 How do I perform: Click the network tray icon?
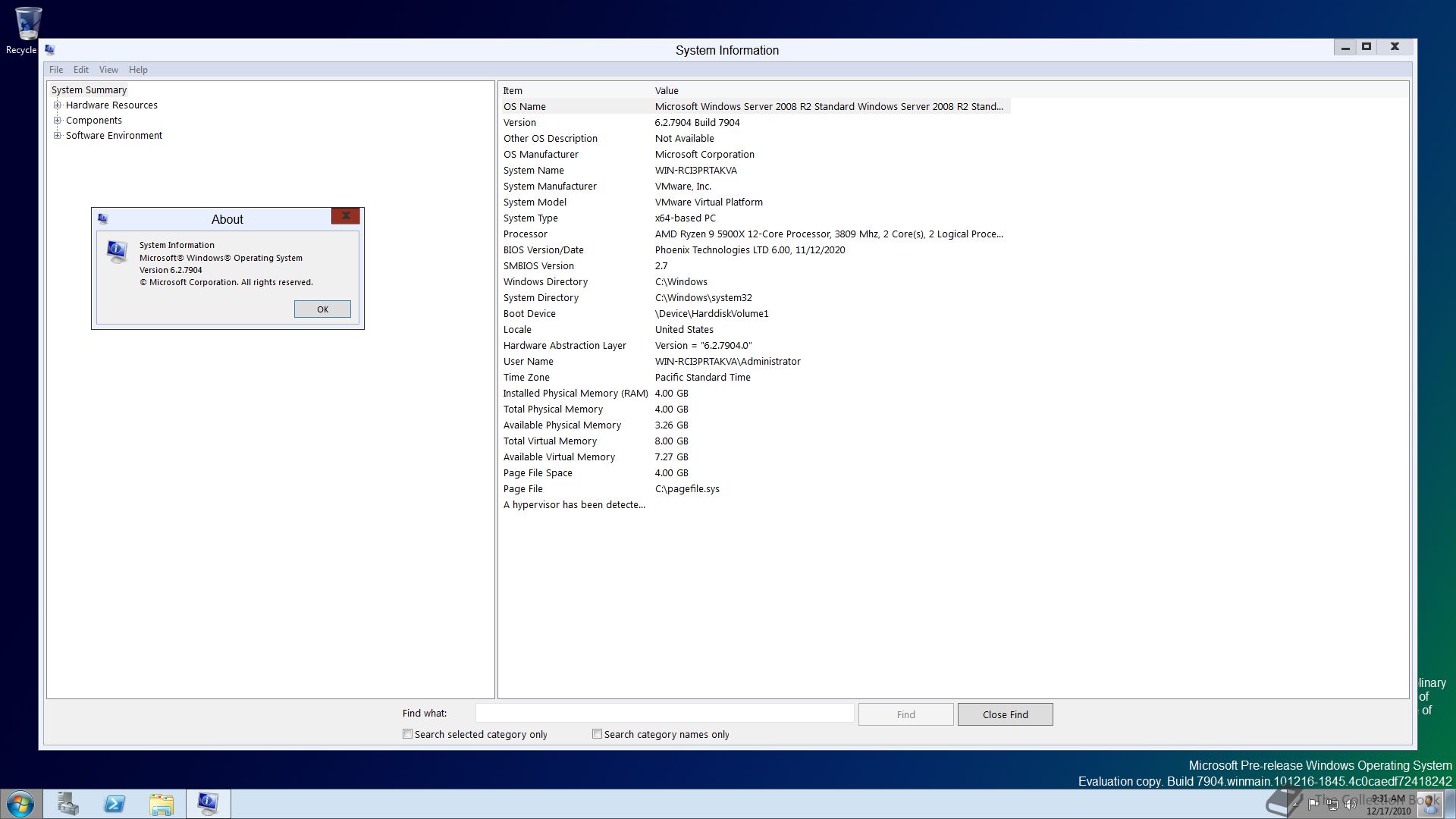point(1332,805)
